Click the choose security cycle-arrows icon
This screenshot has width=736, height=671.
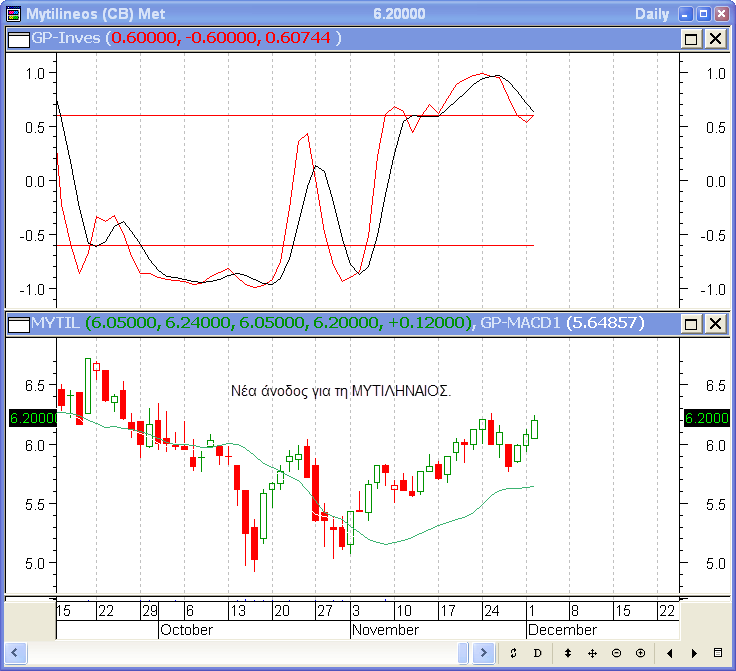(x=513, y=653)
